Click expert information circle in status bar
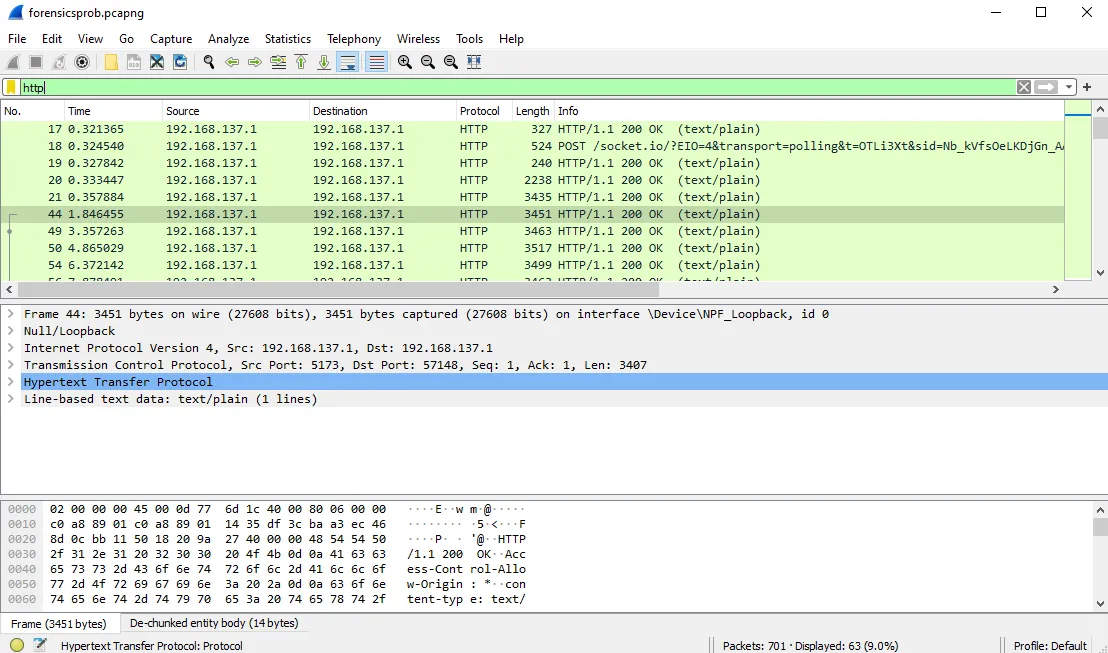 (17, 645)
